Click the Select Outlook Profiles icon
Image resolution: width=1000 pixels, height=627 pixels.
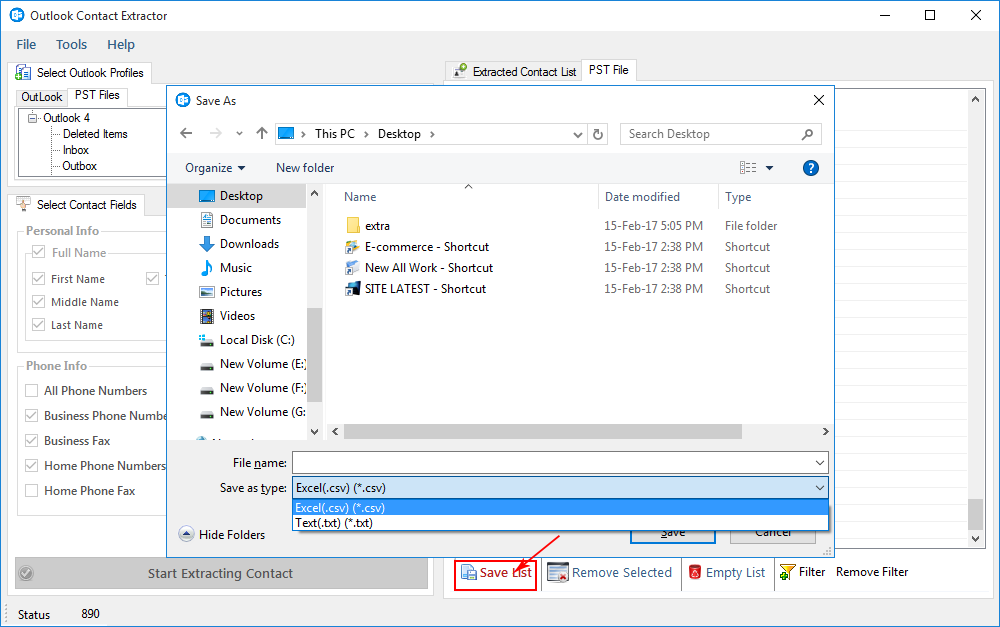tap(23, 73)
